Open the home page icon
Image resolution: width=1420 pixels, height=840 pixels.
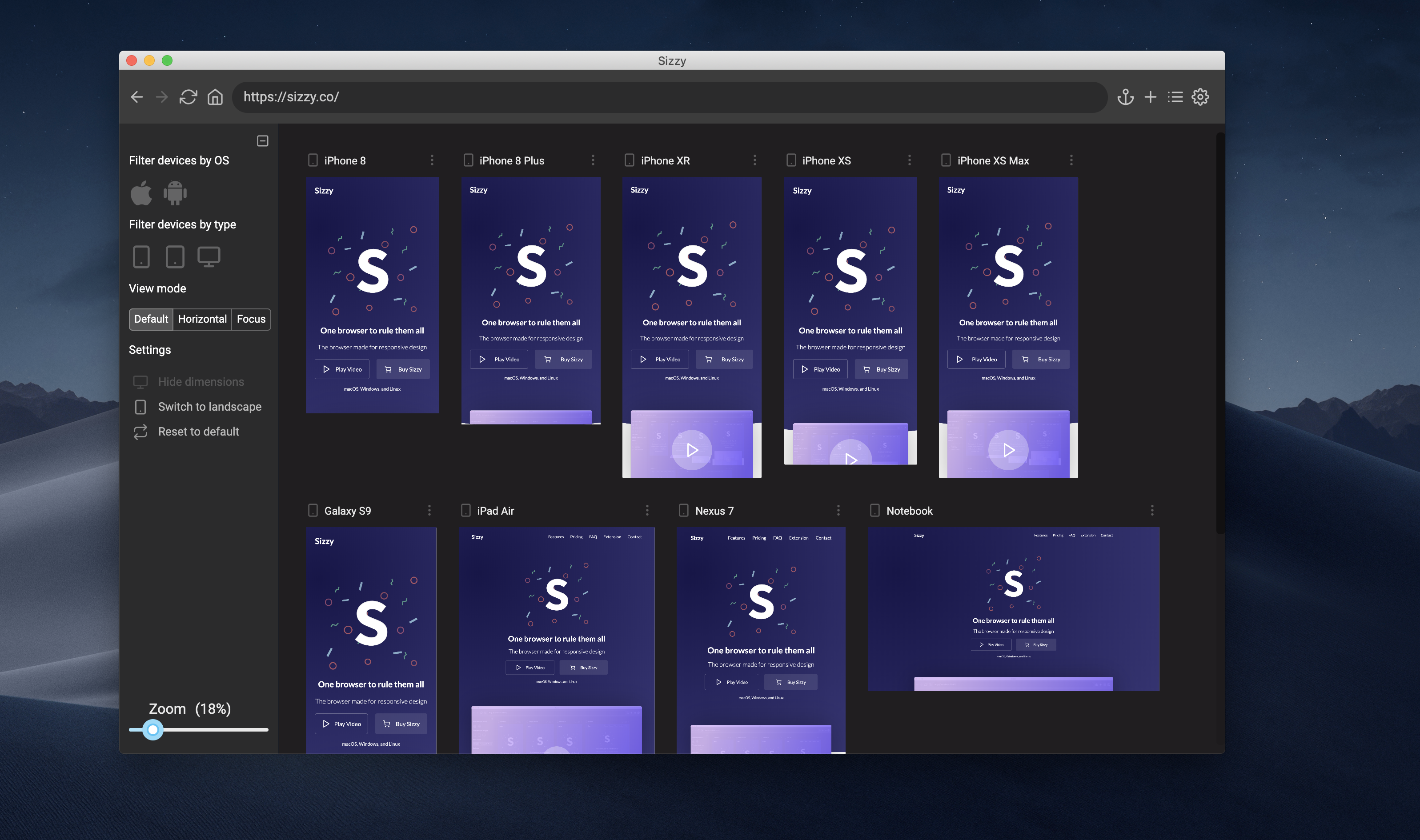215,97
